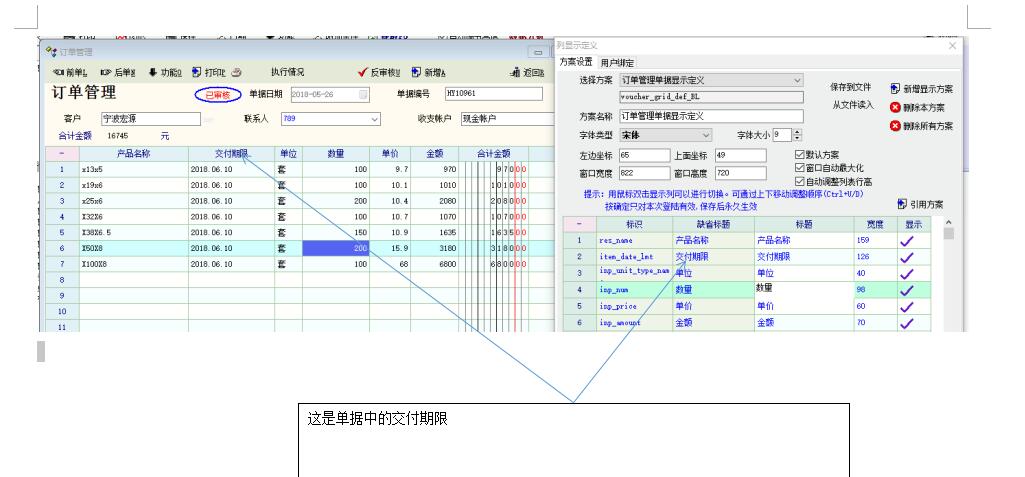1025x477 pixels.
Task: Switch to the 用户绑定 tab
Action: click(618, 62)
